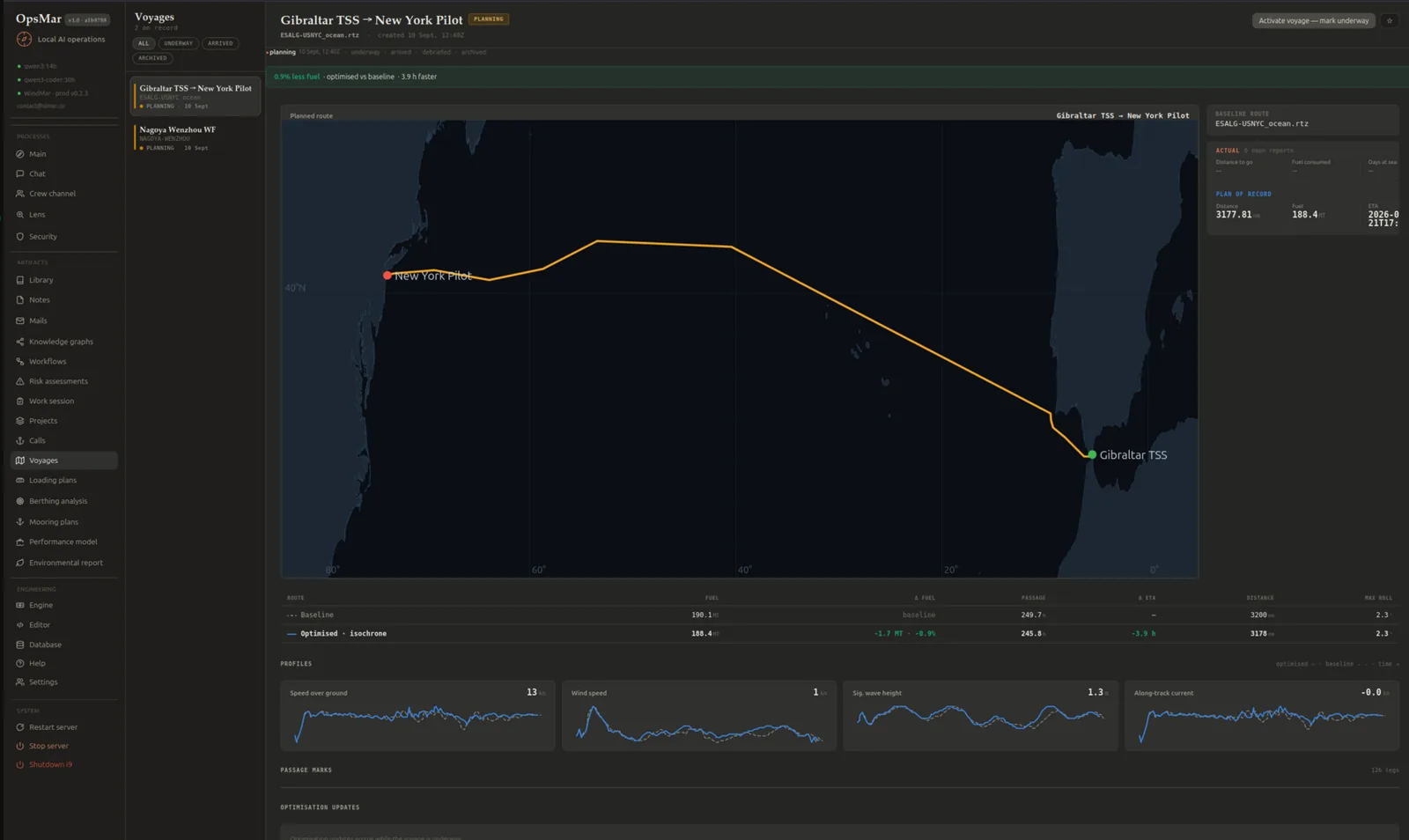1409x840 pixels.
Task: Open Performance model in the sidebar
Action: (x=64, y=542)
